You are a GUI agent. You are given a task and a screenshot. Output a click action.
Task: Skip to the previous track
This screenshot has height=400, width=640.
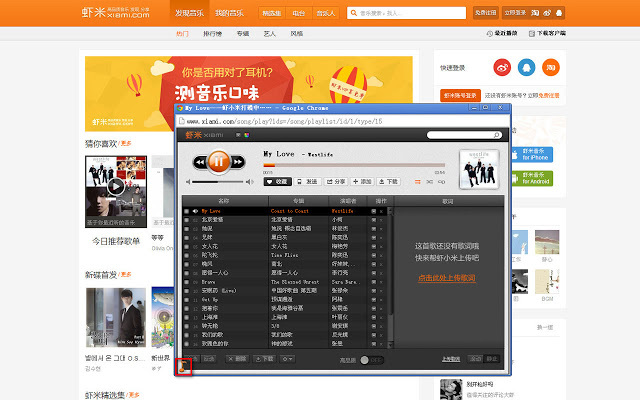pyautogui.click(x=200, y=162)
